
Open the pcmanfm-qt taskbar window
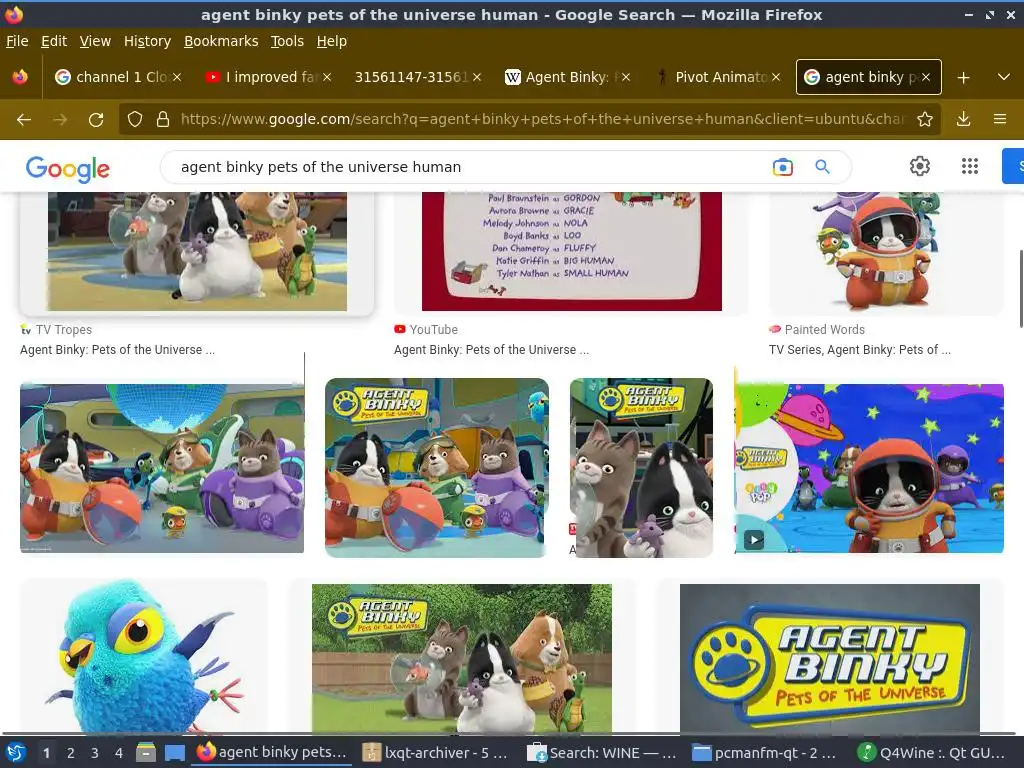click(x=765, y=753)
